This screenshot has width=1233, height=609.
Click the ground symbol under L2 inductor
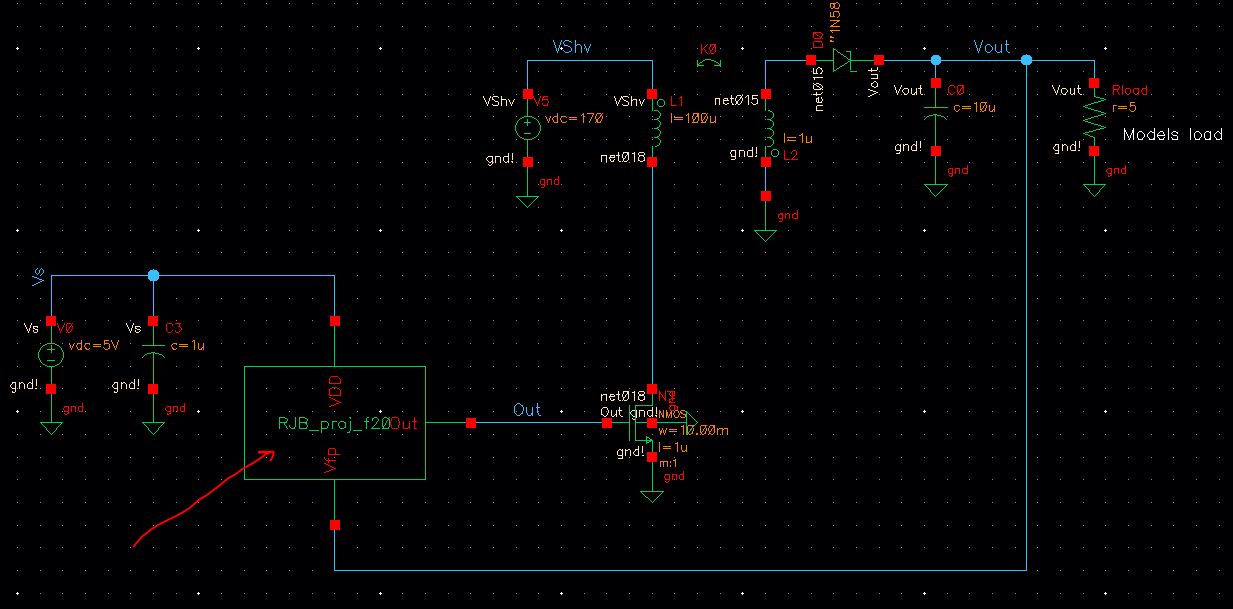click(765, 235)
